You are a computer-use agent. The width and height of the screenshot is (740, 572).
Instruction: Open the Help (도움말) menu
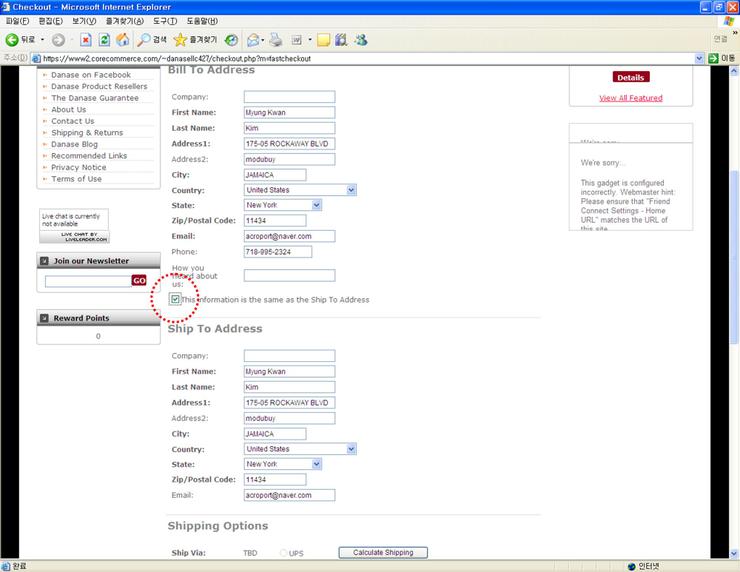(x=202, y=21)
